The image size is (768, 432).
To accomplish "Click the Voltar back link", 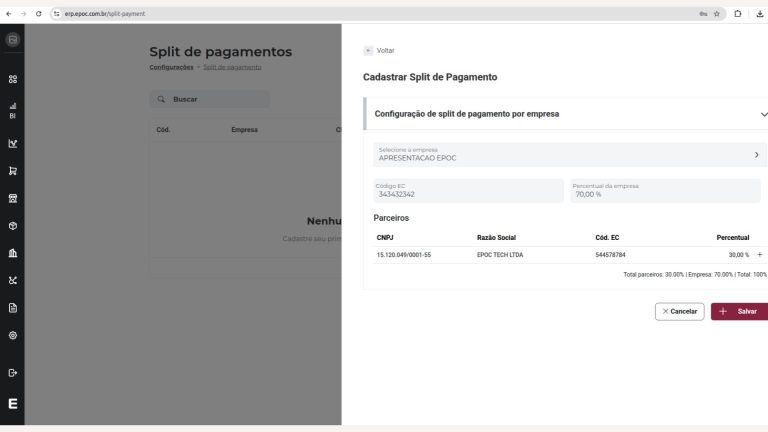I will (x=379, y=50).
